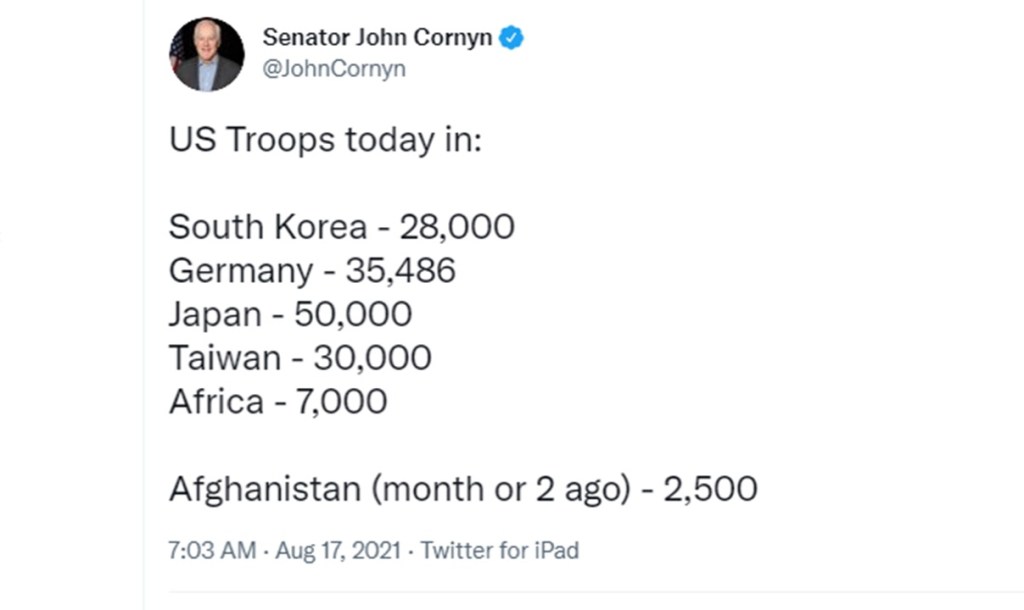Image resolution: width=1024 pixels, height=610 pixels.
Task: Click the word 'Africa' in tweet
Action: (216, 401)
